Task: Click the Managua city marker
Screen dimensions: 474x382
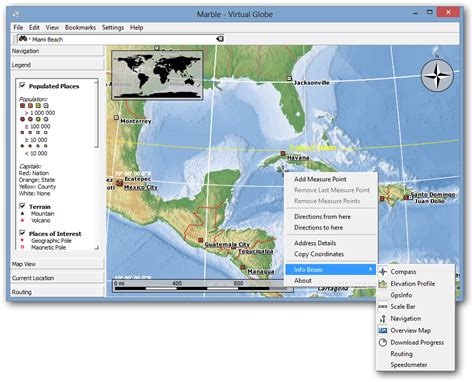Action: pos(243,267)
